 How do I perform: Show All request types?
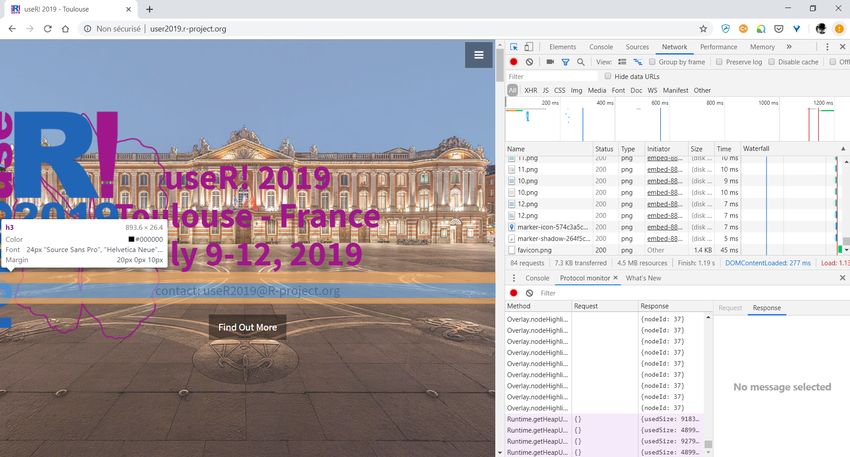click(x=512, y=91)
